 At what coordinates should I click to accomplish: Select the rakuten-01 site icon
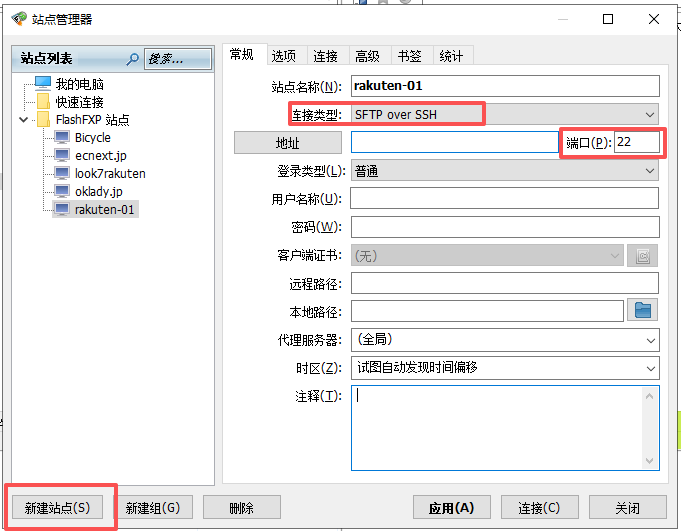pyautogui.click(x=62, y=209)
